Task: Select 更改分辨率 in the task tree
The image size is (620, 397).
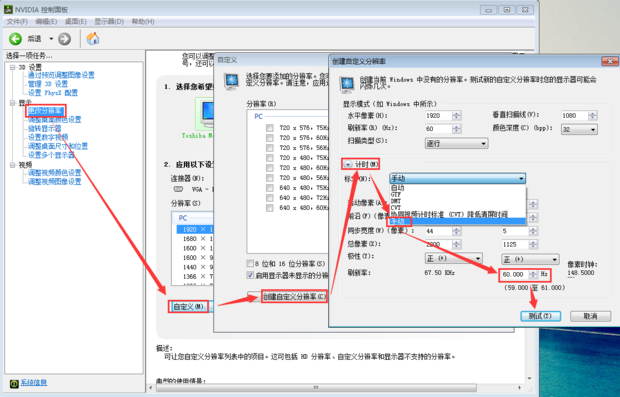Action: pos(45,111)
